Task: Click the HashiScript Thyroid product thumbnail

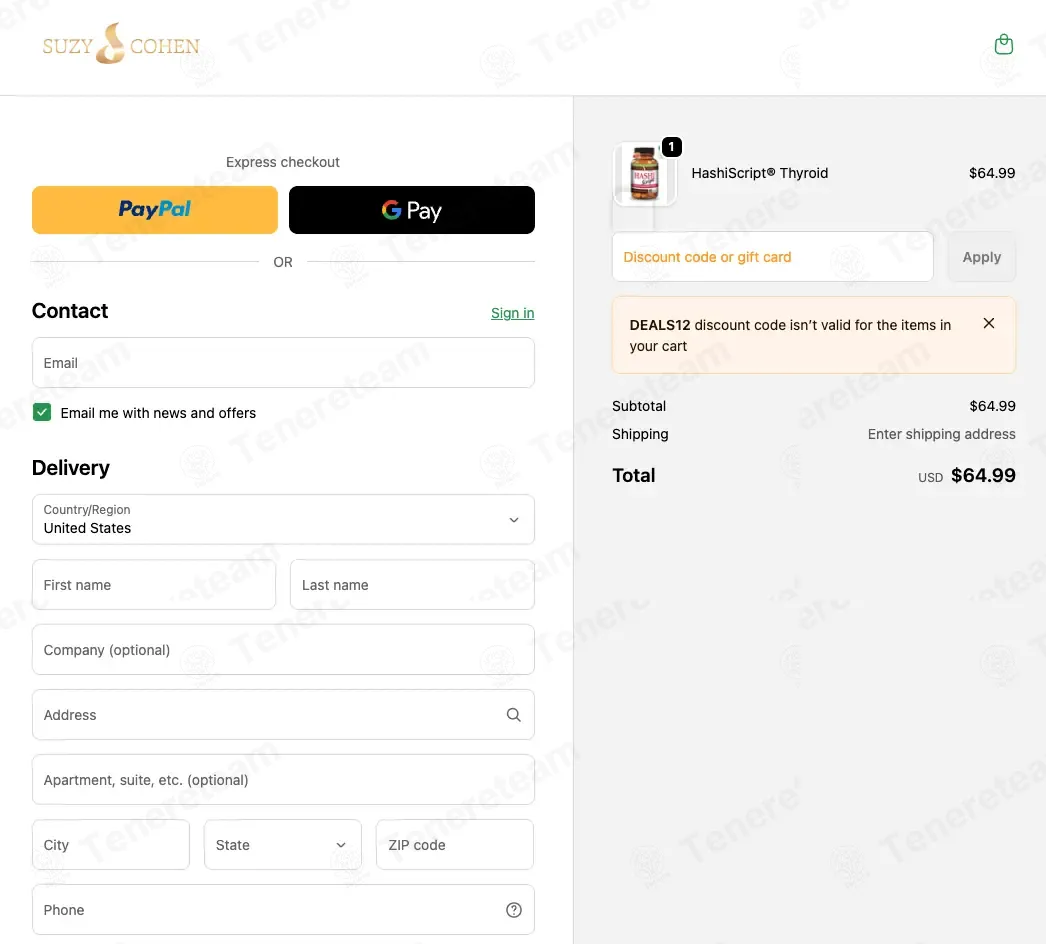Action: (x=644, y=173)
